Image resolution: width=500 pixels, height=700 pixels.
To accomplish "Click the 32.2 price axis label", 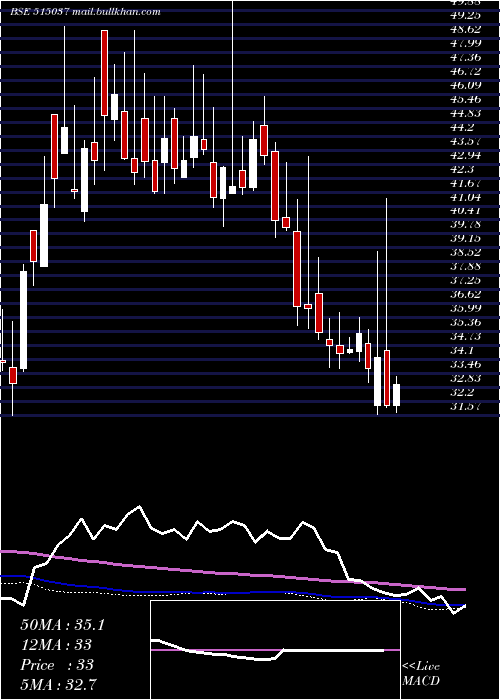I will [x=462, y=393].
